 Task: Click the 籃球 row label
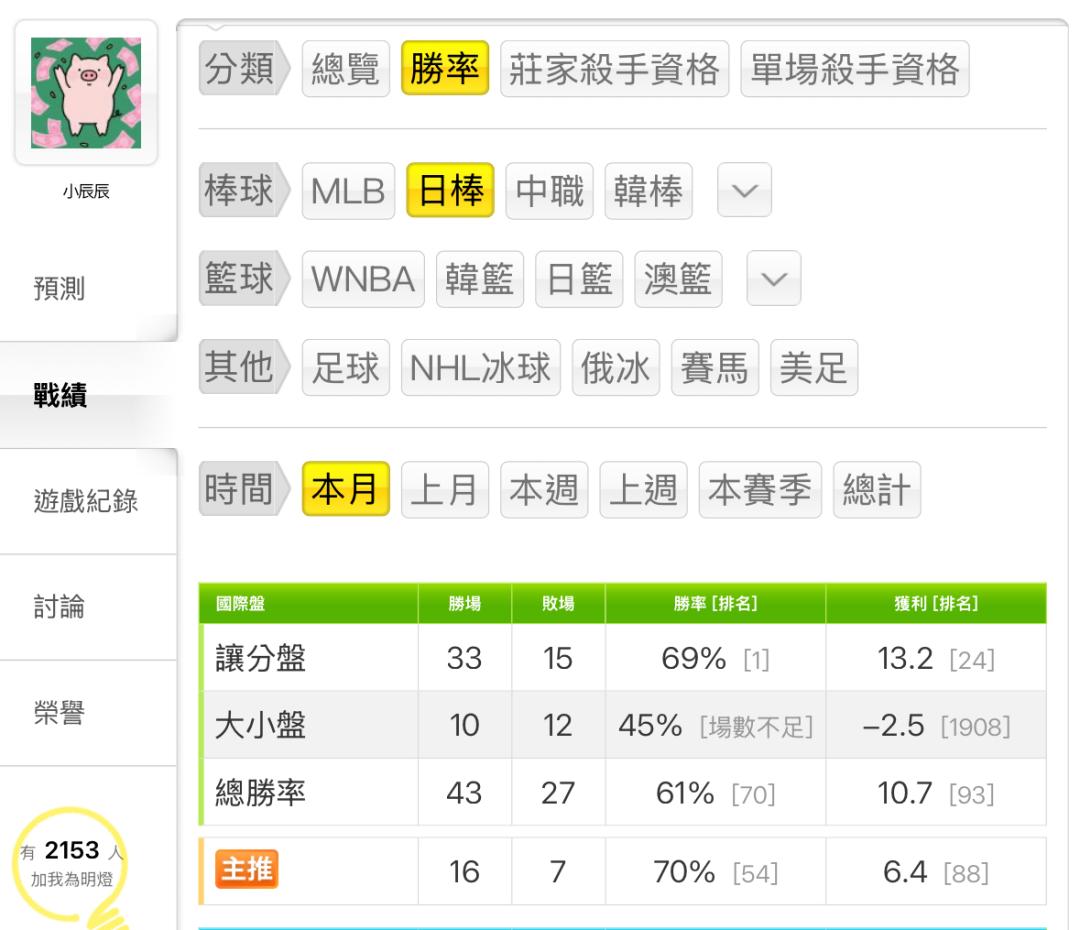click(244, 278)
